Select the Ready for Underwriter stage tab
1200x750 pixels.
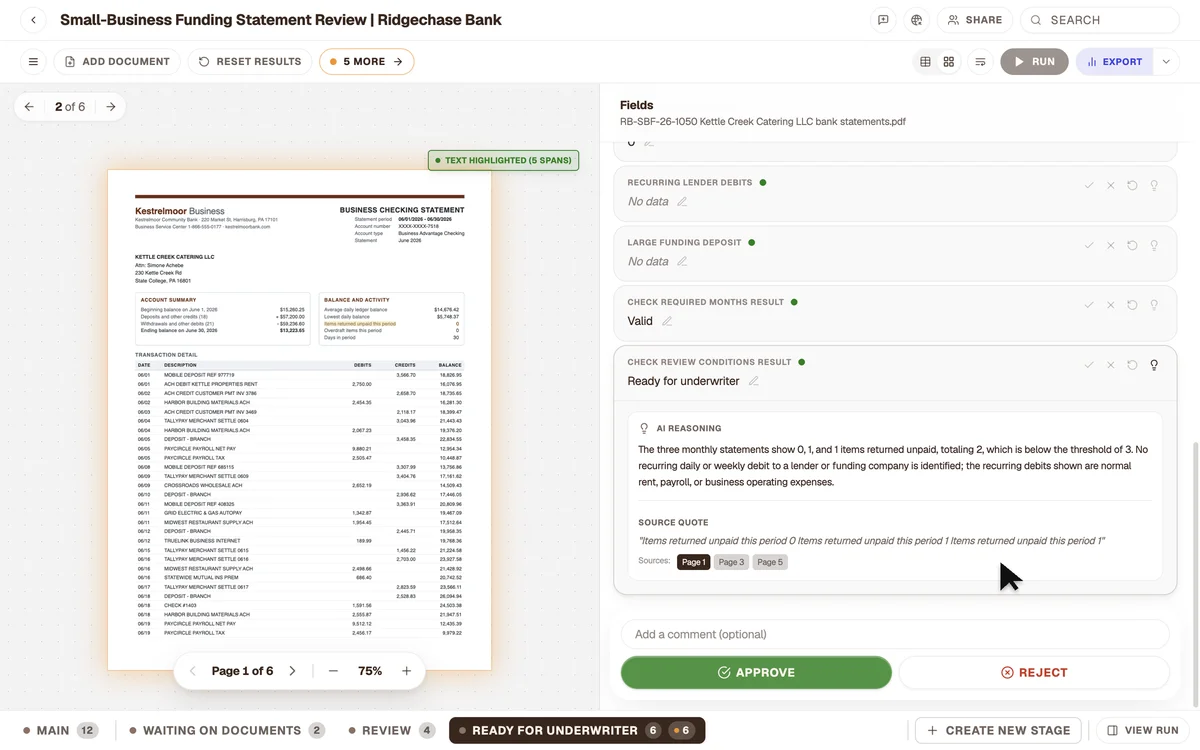tap(577, 731)
